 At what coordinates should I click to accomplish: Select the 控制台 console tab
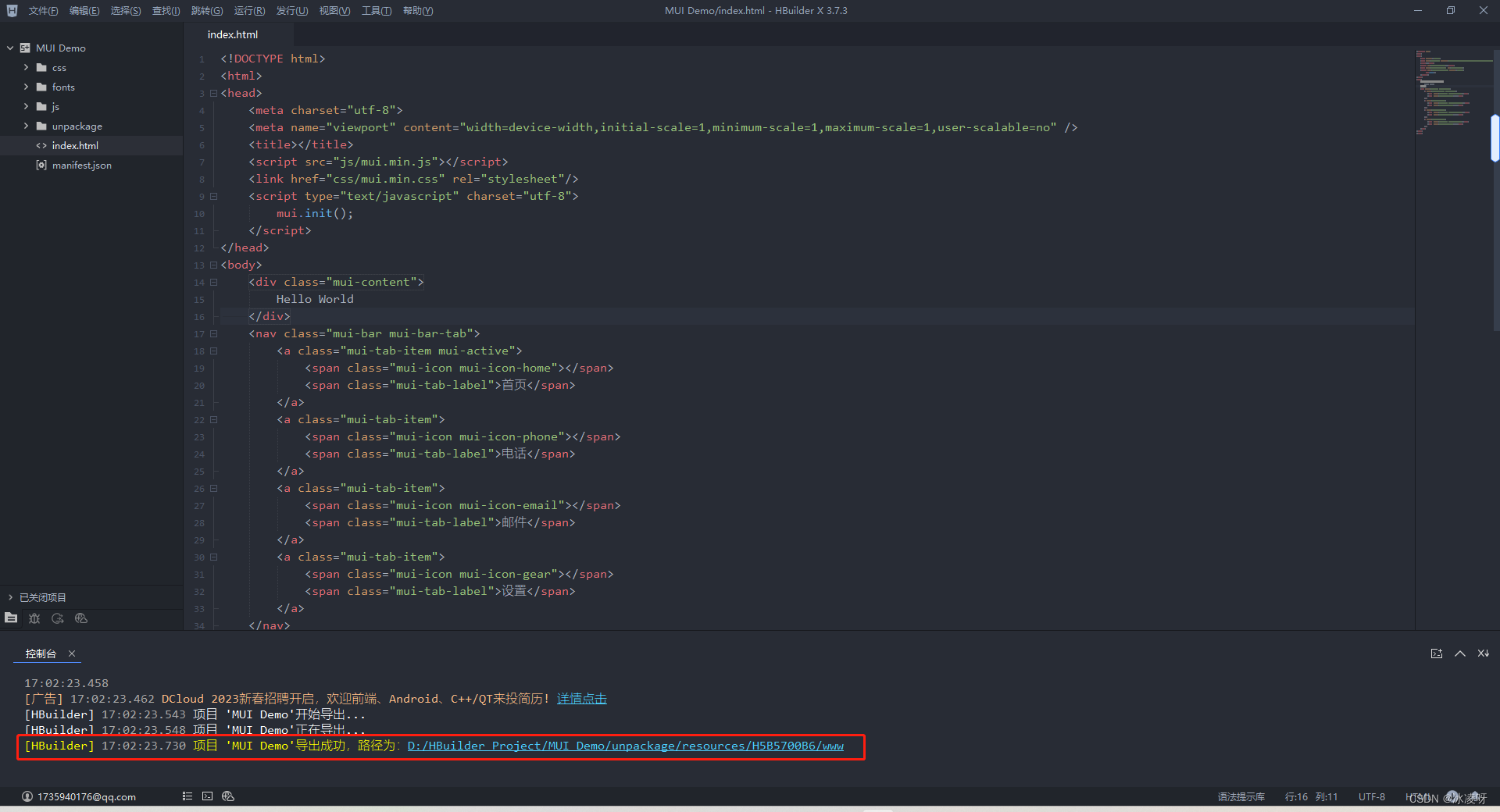pos(41,654)
